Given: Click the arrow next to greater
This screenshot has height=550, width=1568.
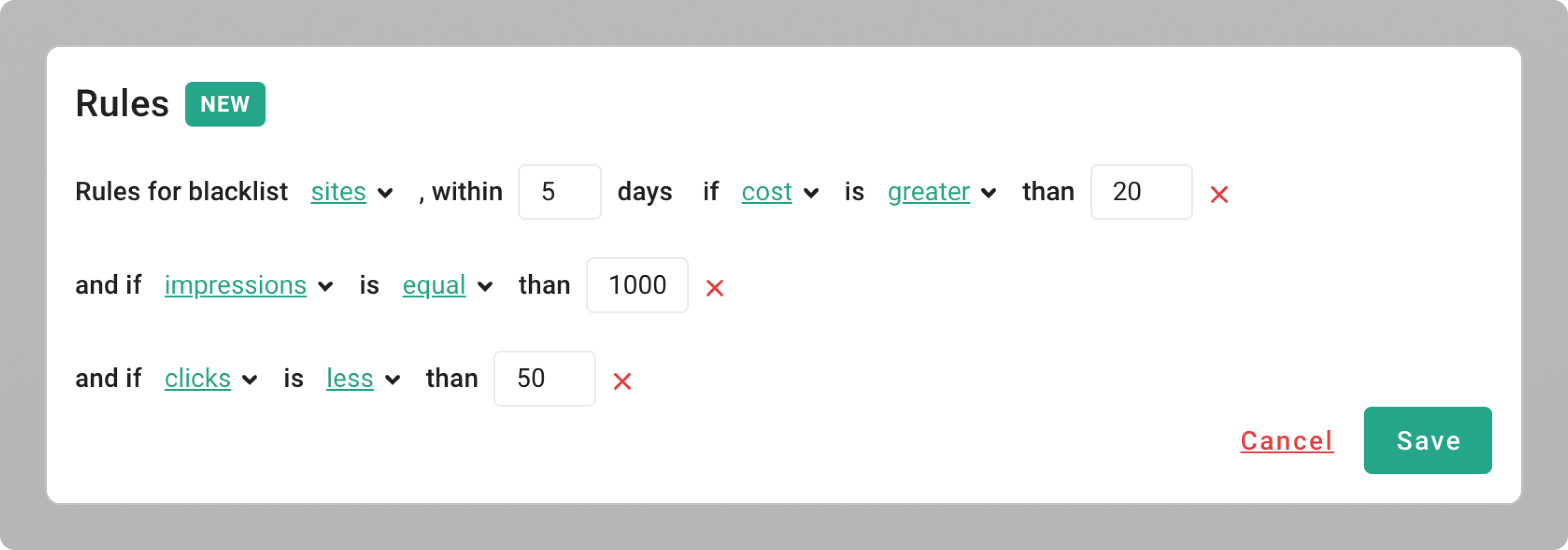Looking at the screenshot, I should [989, 193].
